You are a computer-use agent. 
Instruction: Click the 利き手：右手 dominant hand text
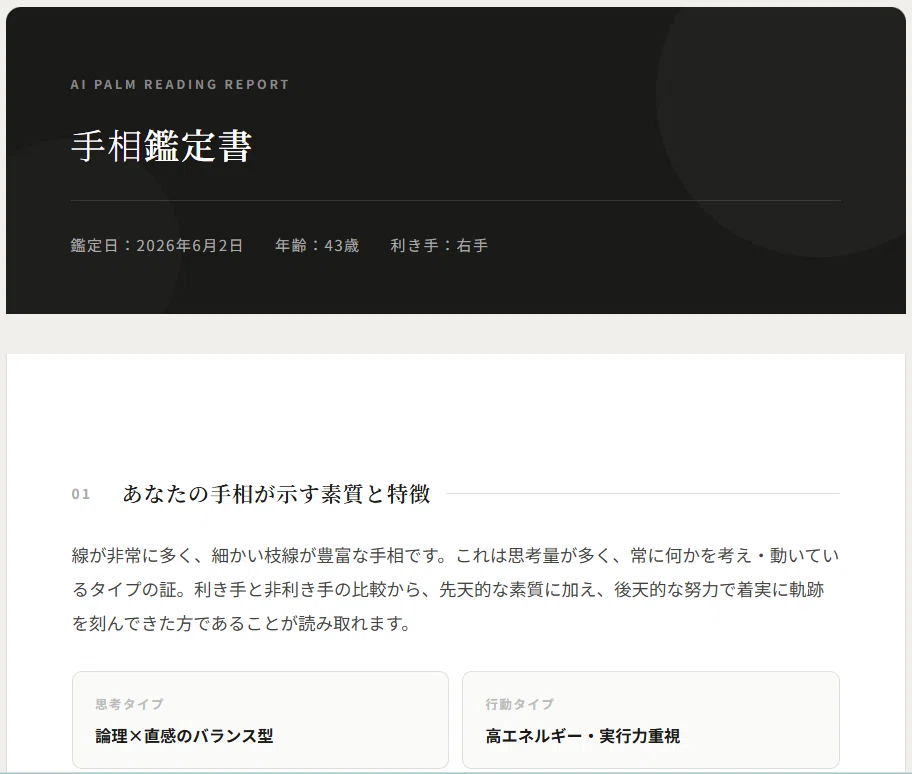coord(439,245)
